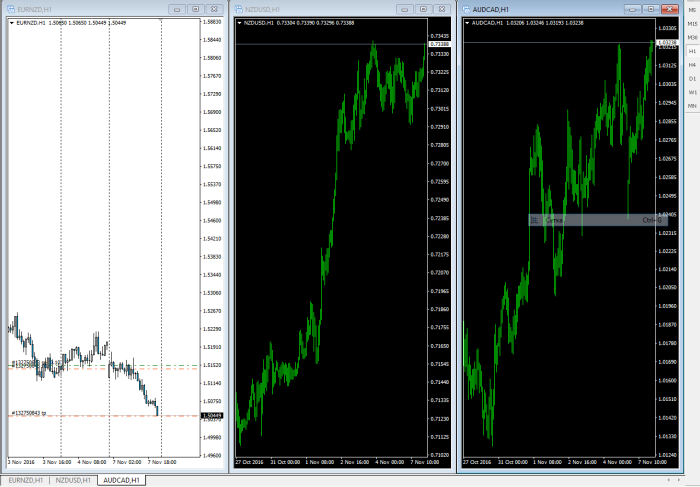Click the NZDUSD,H1 window title text
700x487 pixels.
tap(262, 9)
